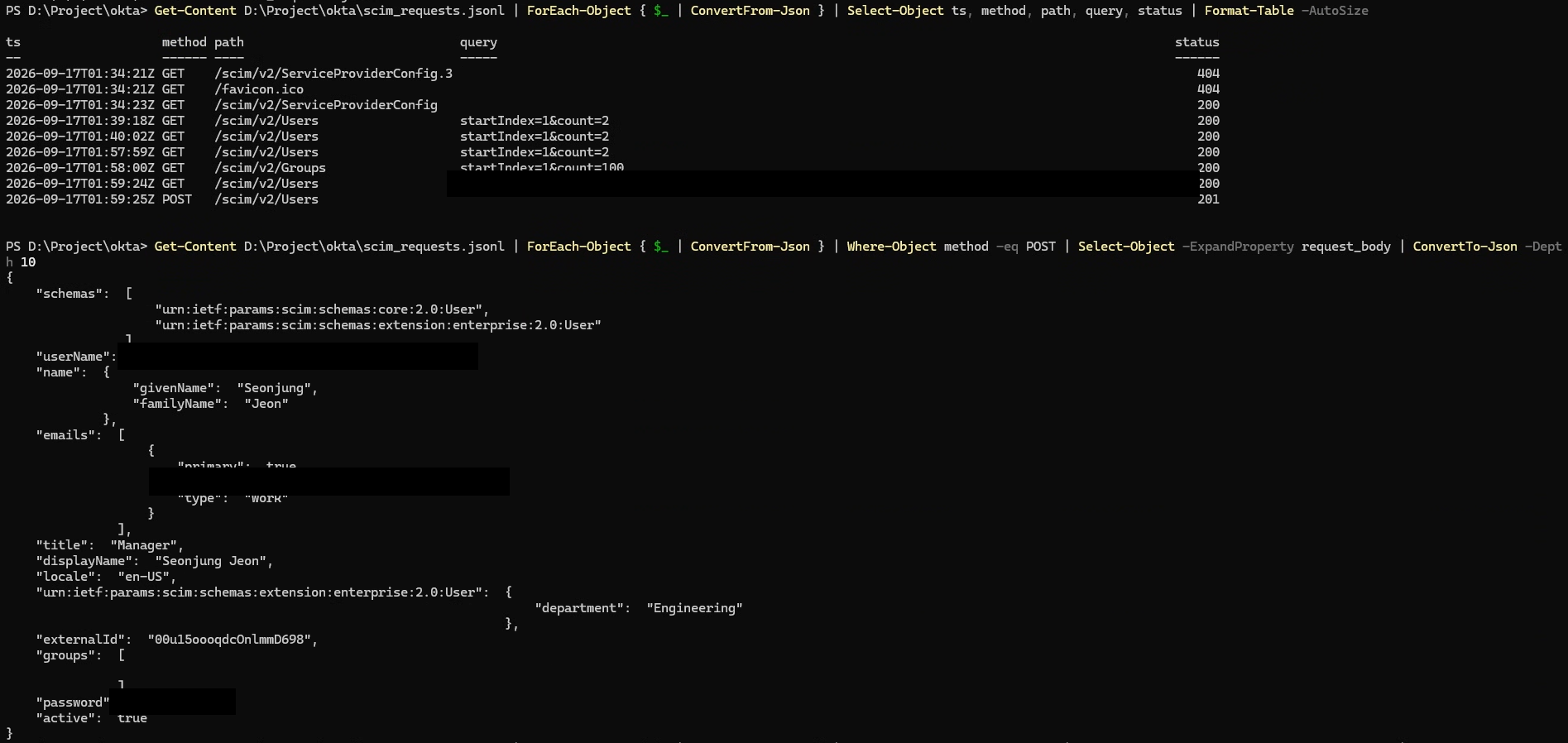
Task: Click the 'ts' column header
Action: click(13, 42)
